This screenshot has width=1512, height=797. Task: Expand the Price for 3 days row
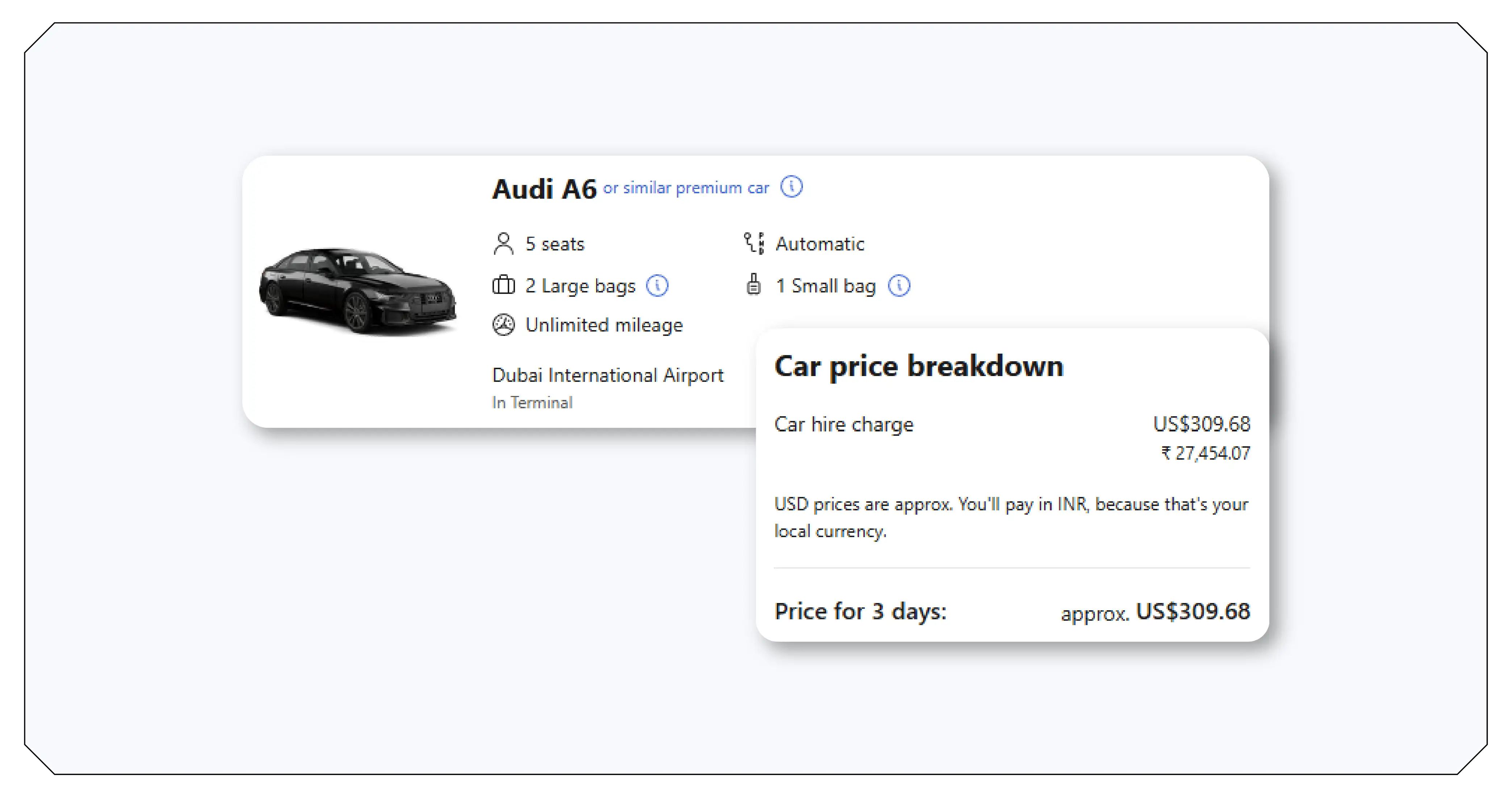click(x=860, y=611)
